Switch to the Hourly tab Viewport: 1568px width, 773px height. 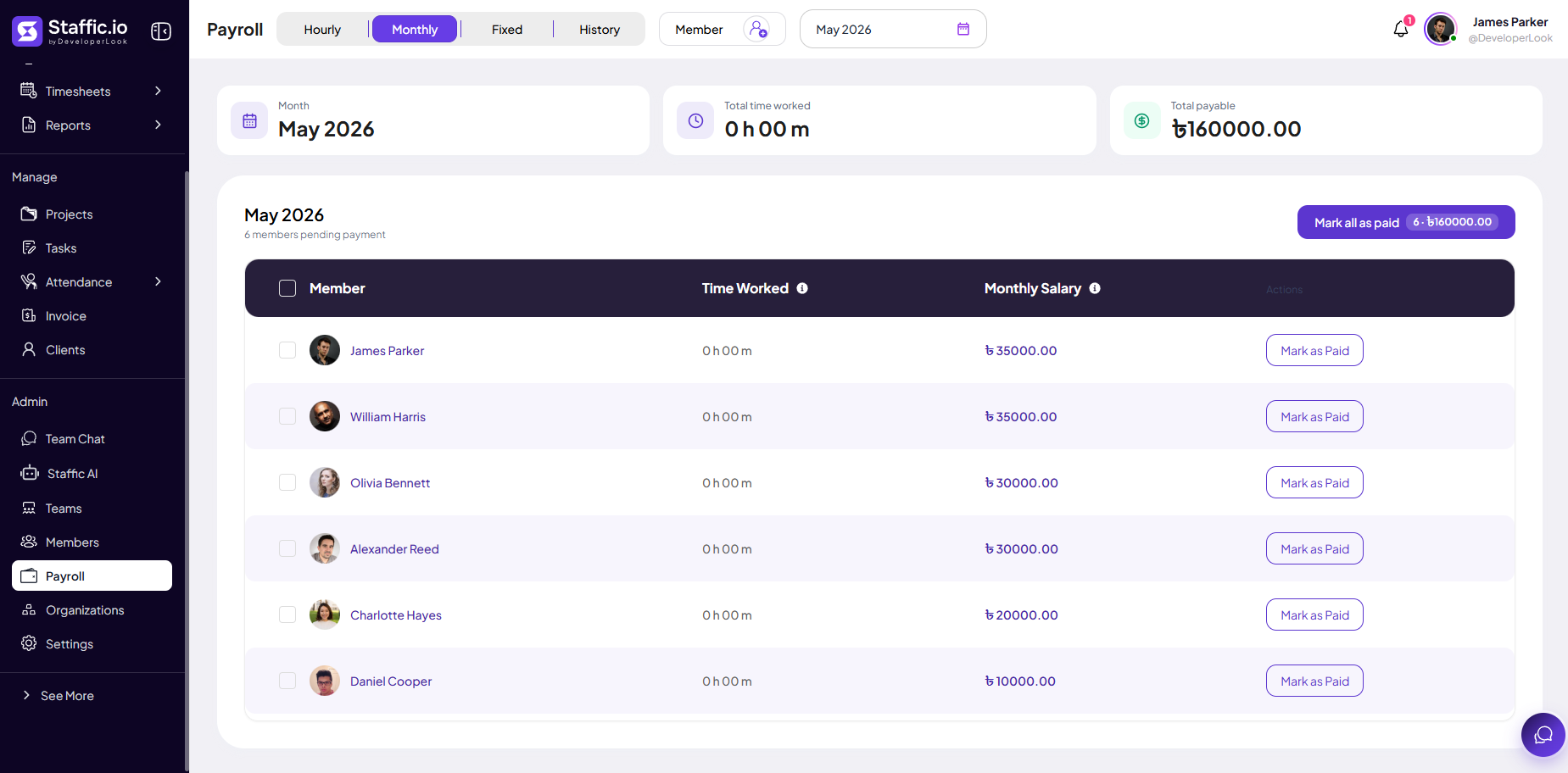322,29
